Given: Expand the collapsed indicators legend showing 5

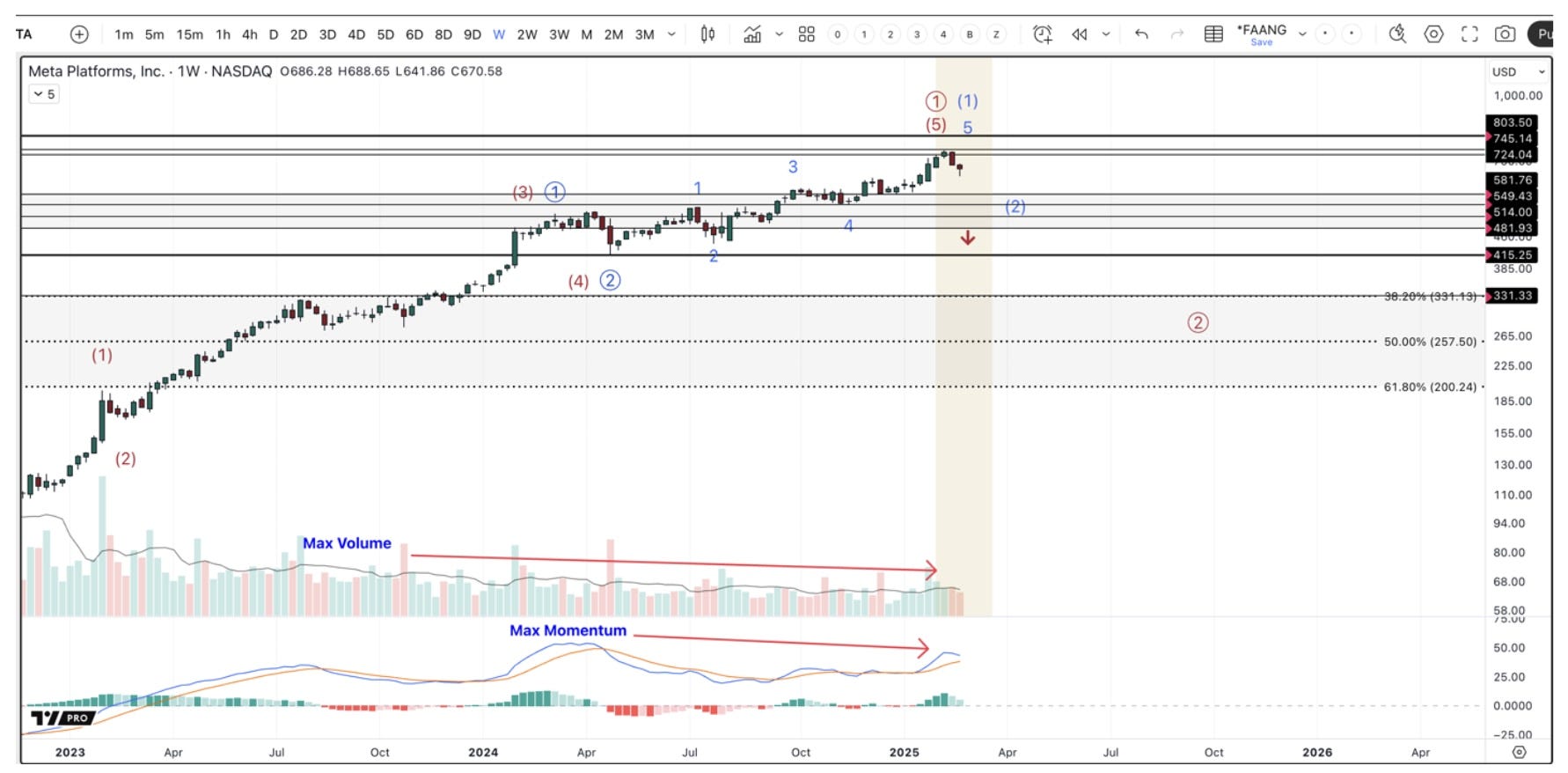Looking at the screenshot, I should tap(44, 94).
